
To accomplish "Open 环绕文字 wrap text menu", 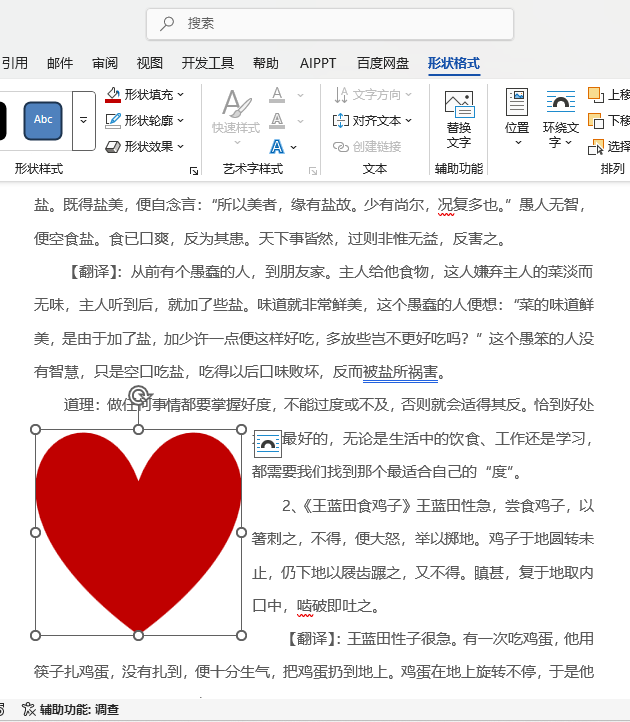I will point(560,119).
